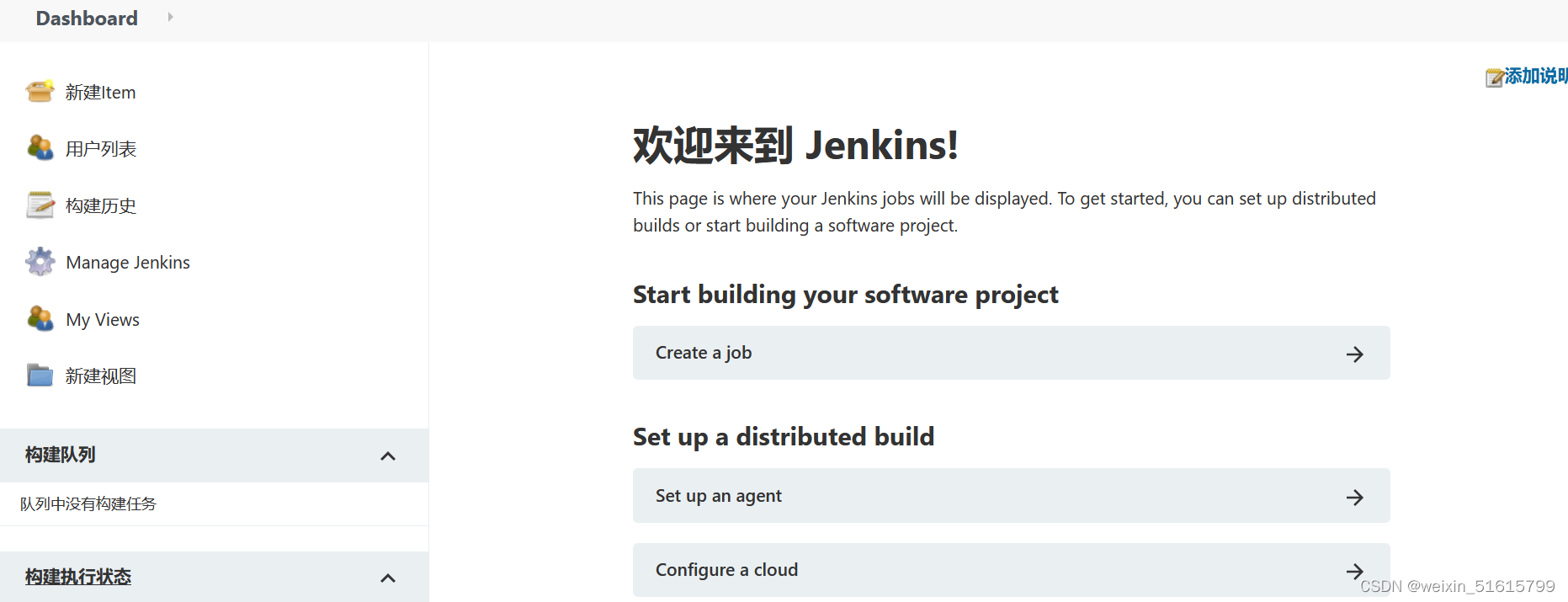
Task: Click the 添加说明 link
Action: coord(1535,76)
